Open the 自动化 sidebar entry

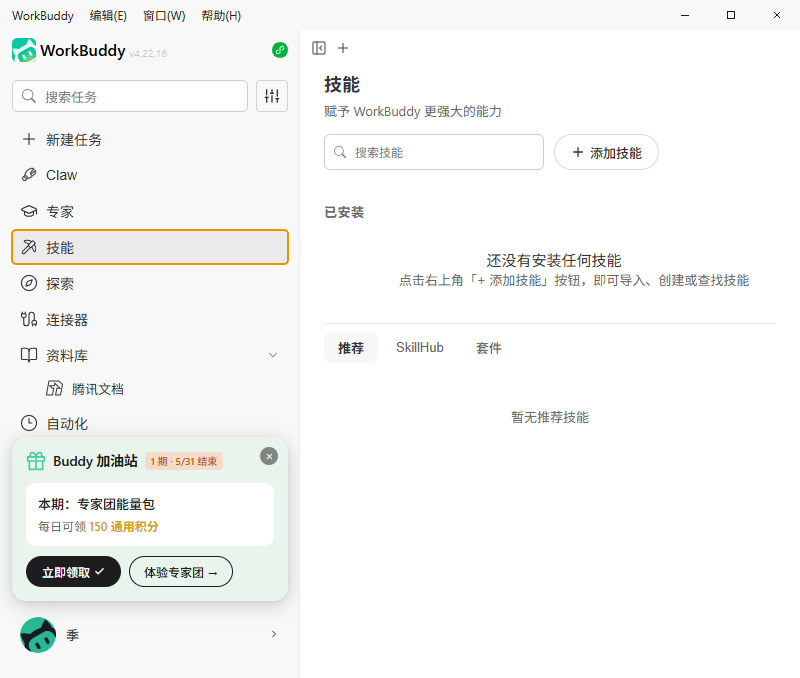pos(150,423)
